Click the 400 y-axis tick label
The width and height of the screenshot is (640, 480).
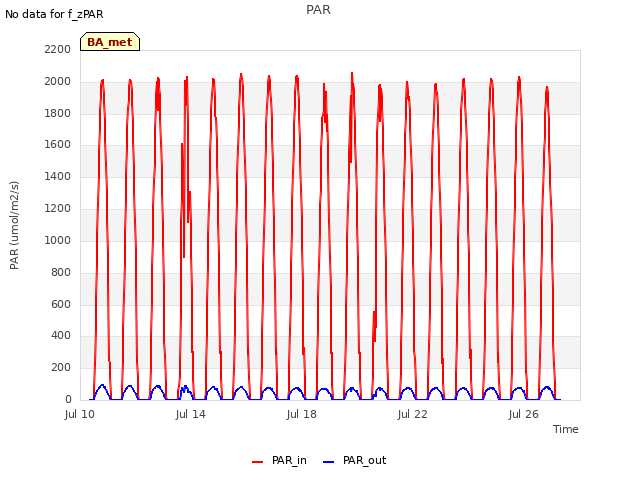pos(61,336)
